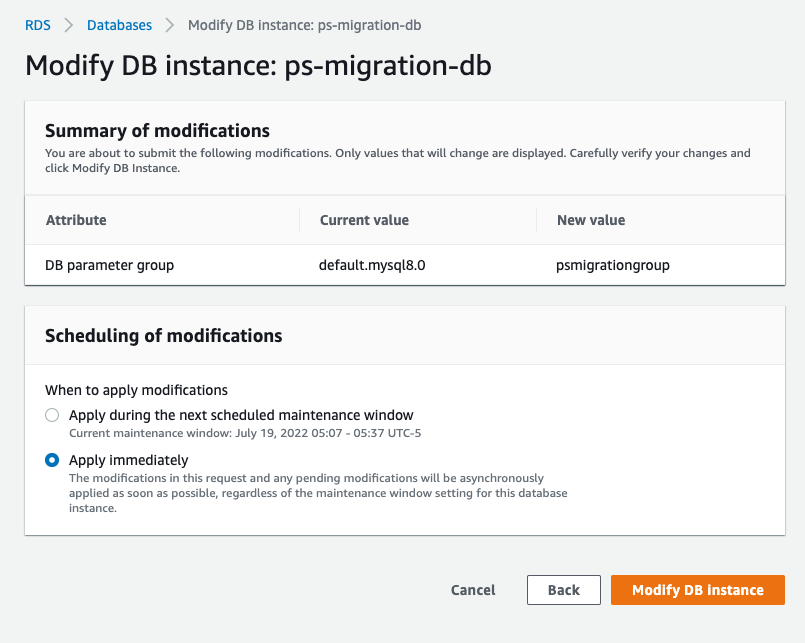Click the 'Summary of modifications' heading
Viewport: 805px width, 643px height.
pyautogui.click(x=156, y=131)
